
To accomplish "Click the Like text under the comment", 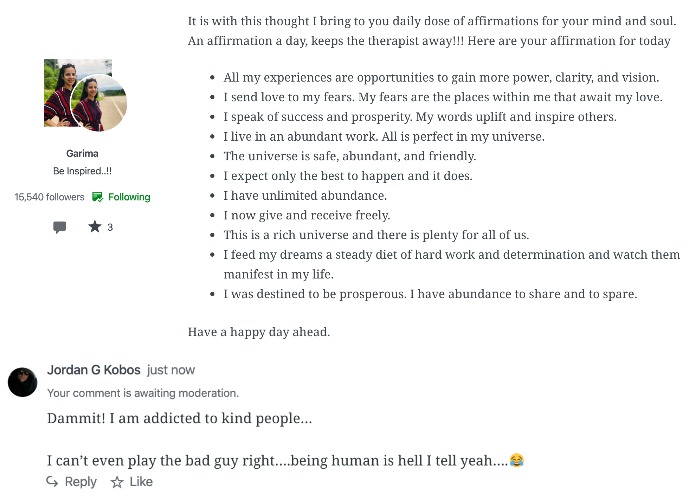I will [141, 482].
